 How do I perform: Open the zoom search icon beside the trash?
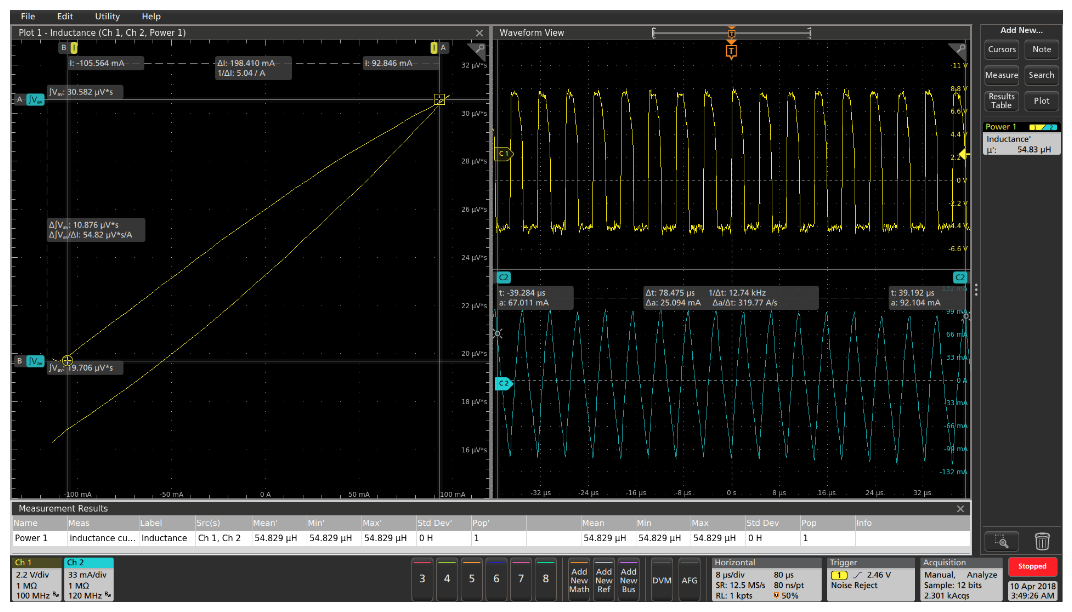point(1001,540)
